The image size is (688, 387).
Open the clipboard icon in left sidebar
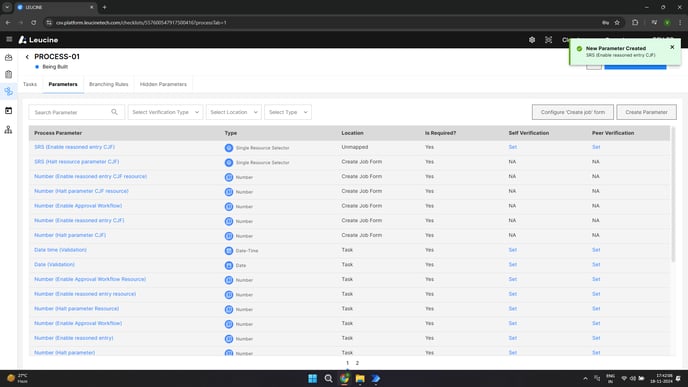[x=8, y=74]
